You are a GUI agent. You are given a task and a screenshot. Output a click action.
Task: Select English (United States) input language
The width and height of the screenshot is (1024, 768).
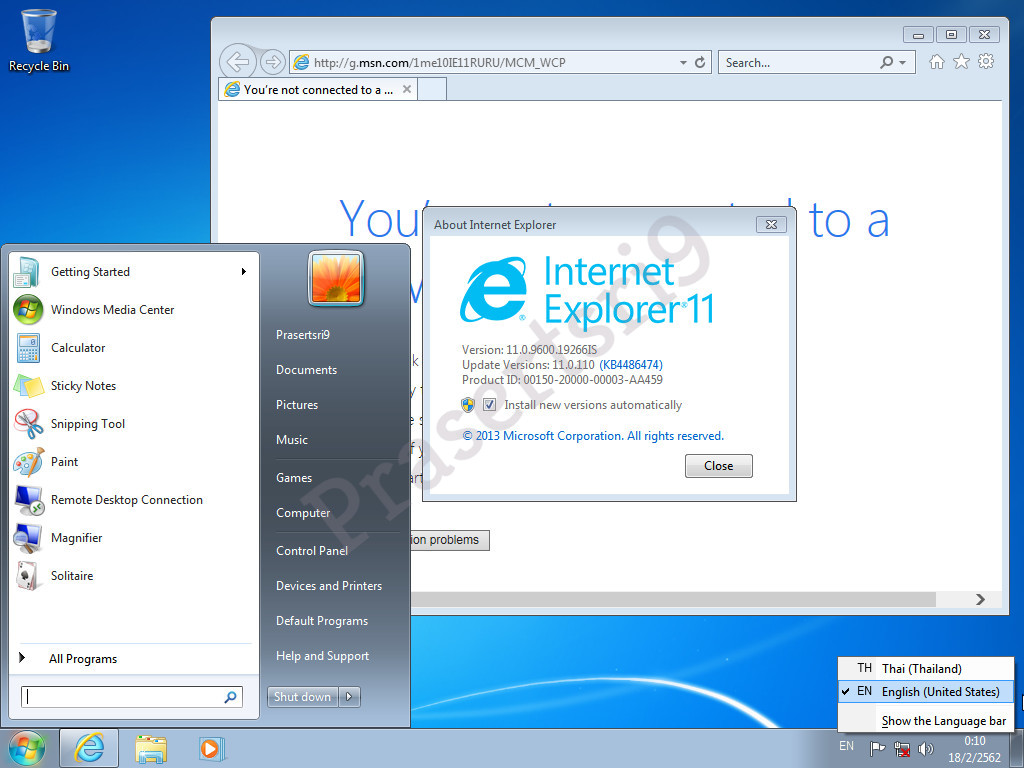926,692
